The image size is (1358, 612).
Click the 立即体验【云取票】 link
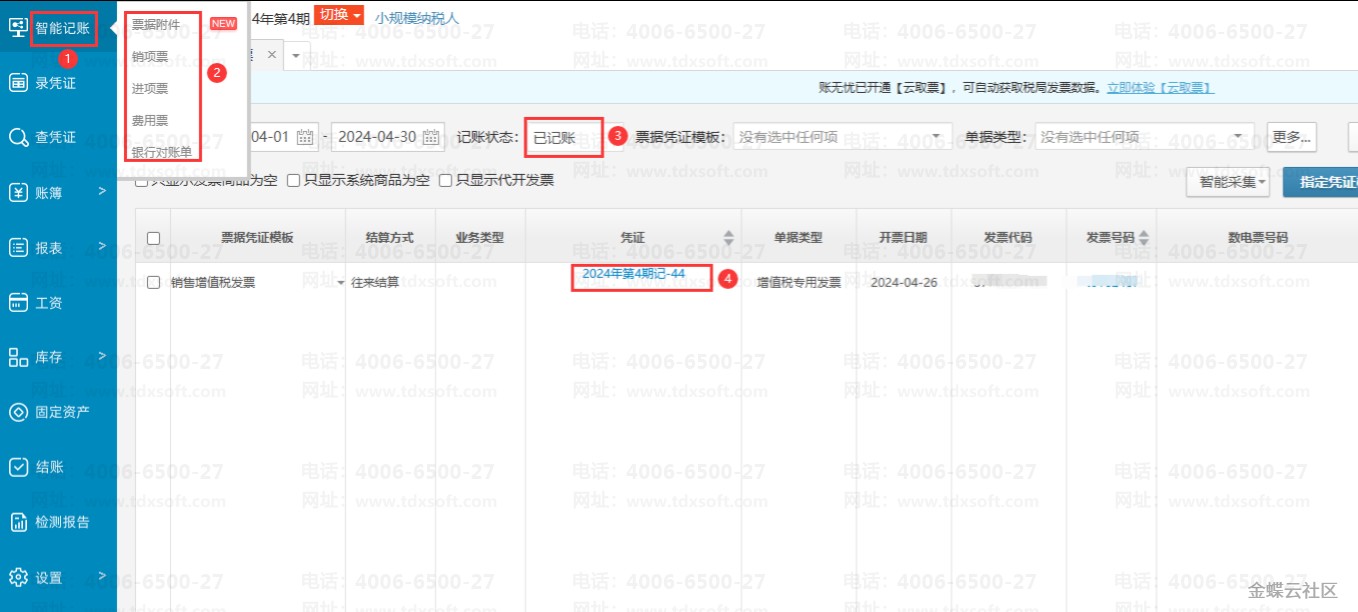point(1159,88)
